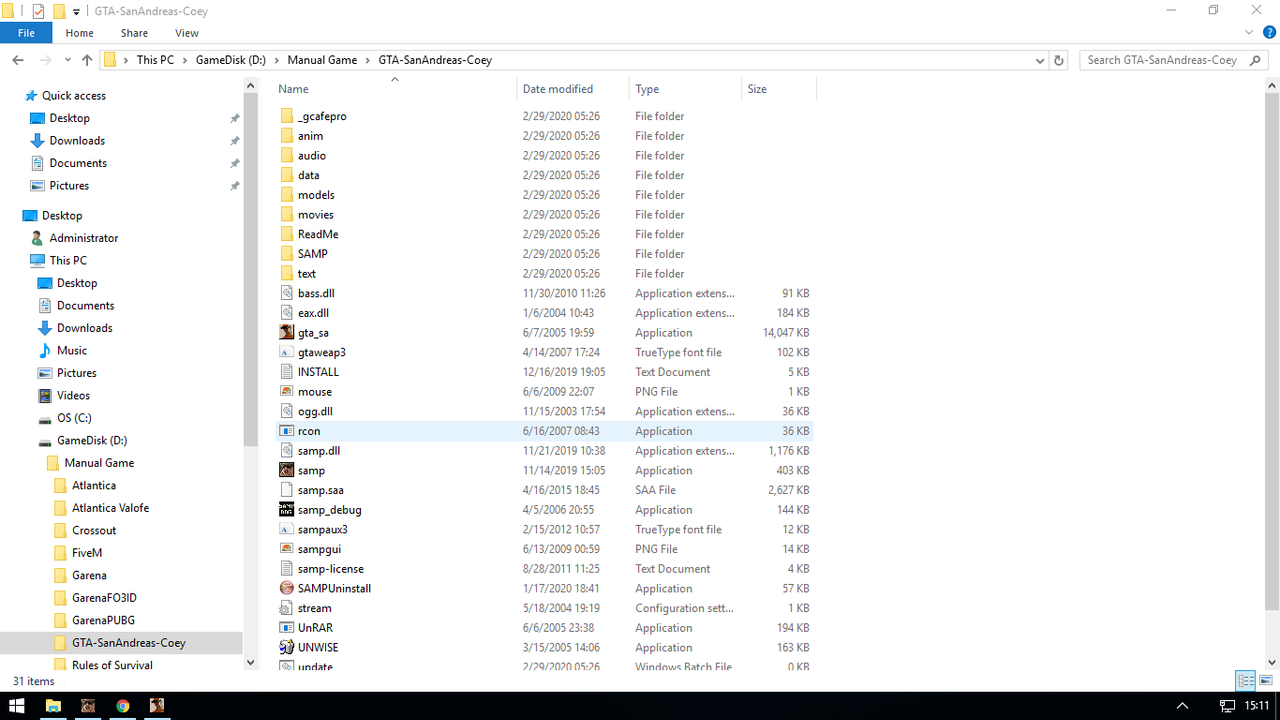
Task: Select the sampgui PNG file icon
Action: [x=287, y=549]
